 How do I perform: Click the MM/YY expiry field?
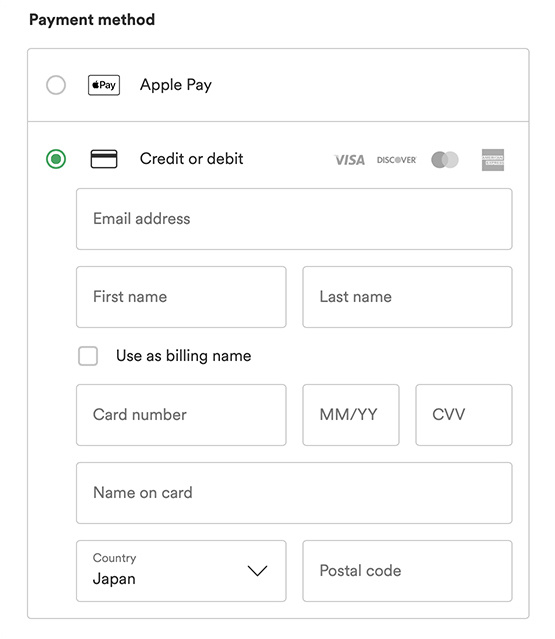(351, 415)
